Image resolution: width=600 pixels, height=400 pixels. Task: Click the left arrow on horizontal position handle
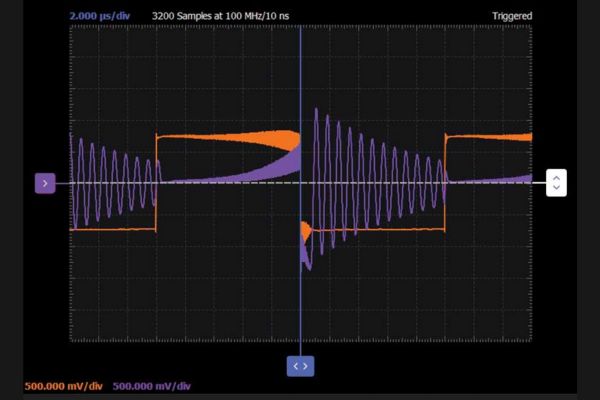pos(296,366)
